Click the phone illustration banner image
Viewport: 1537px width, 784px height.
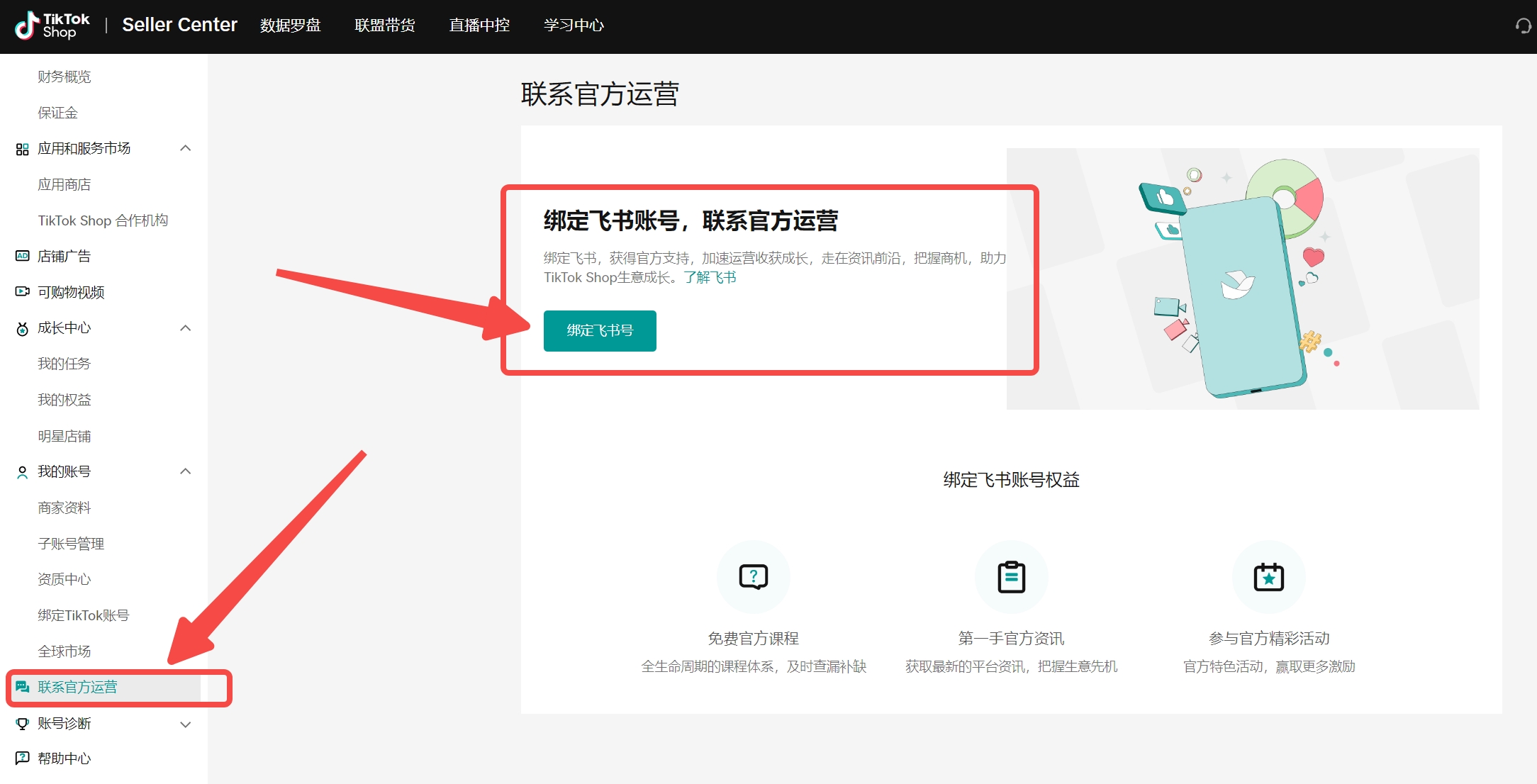tap(1242, 279)
